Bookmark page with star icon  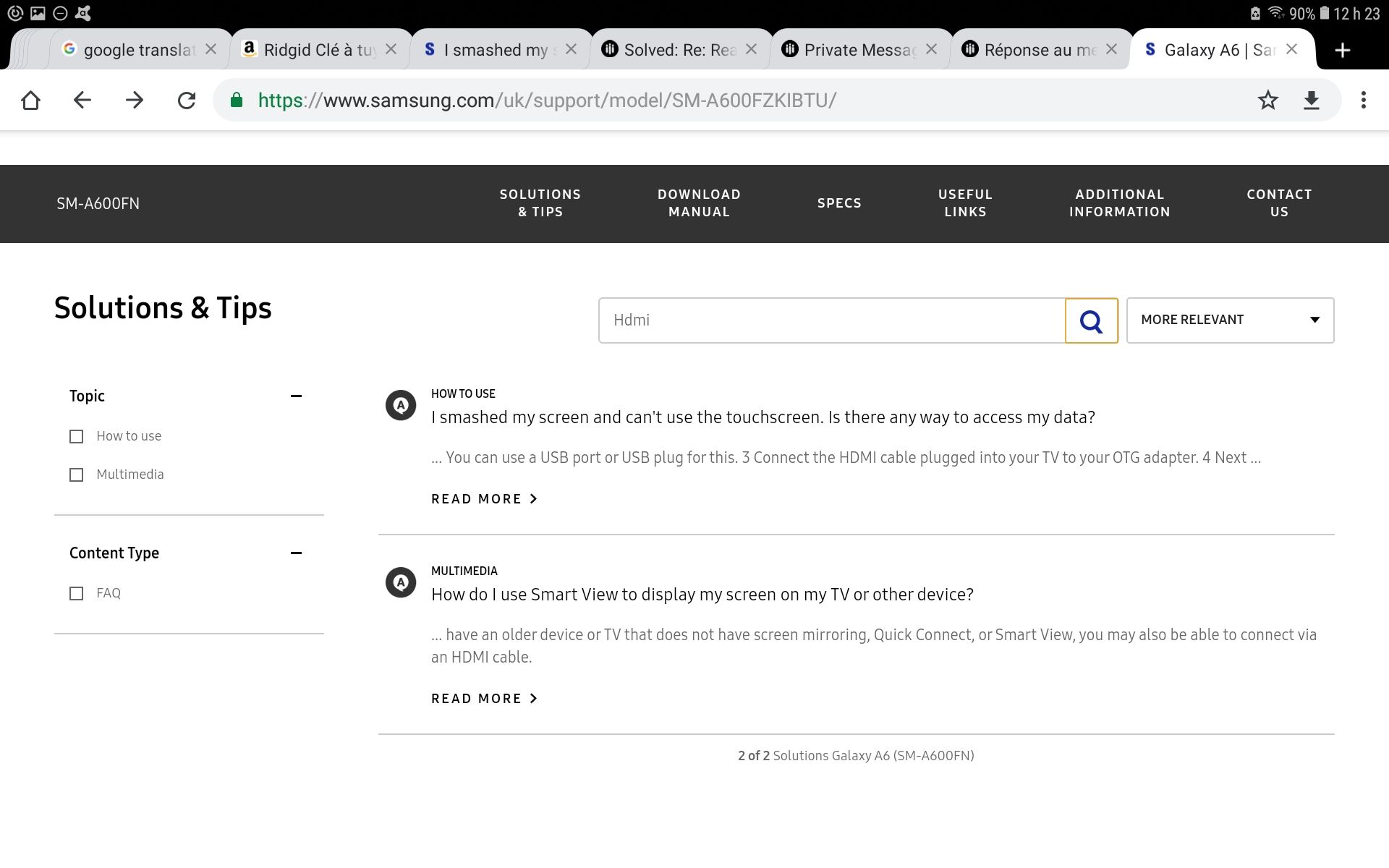pyautogui.click(x=1267, y=101)
